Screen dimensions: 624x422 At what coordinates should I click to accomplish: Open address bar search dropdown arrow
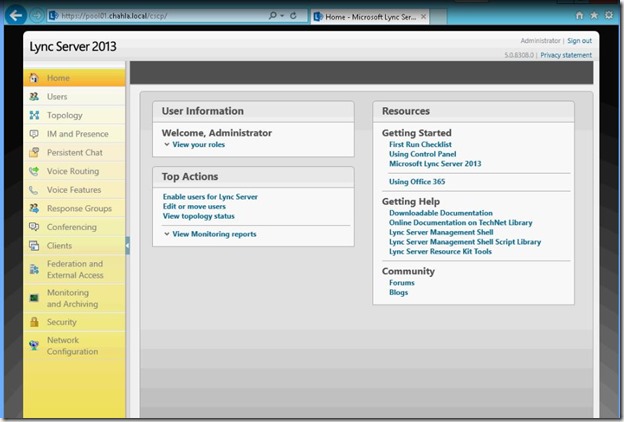pos(282,16)
